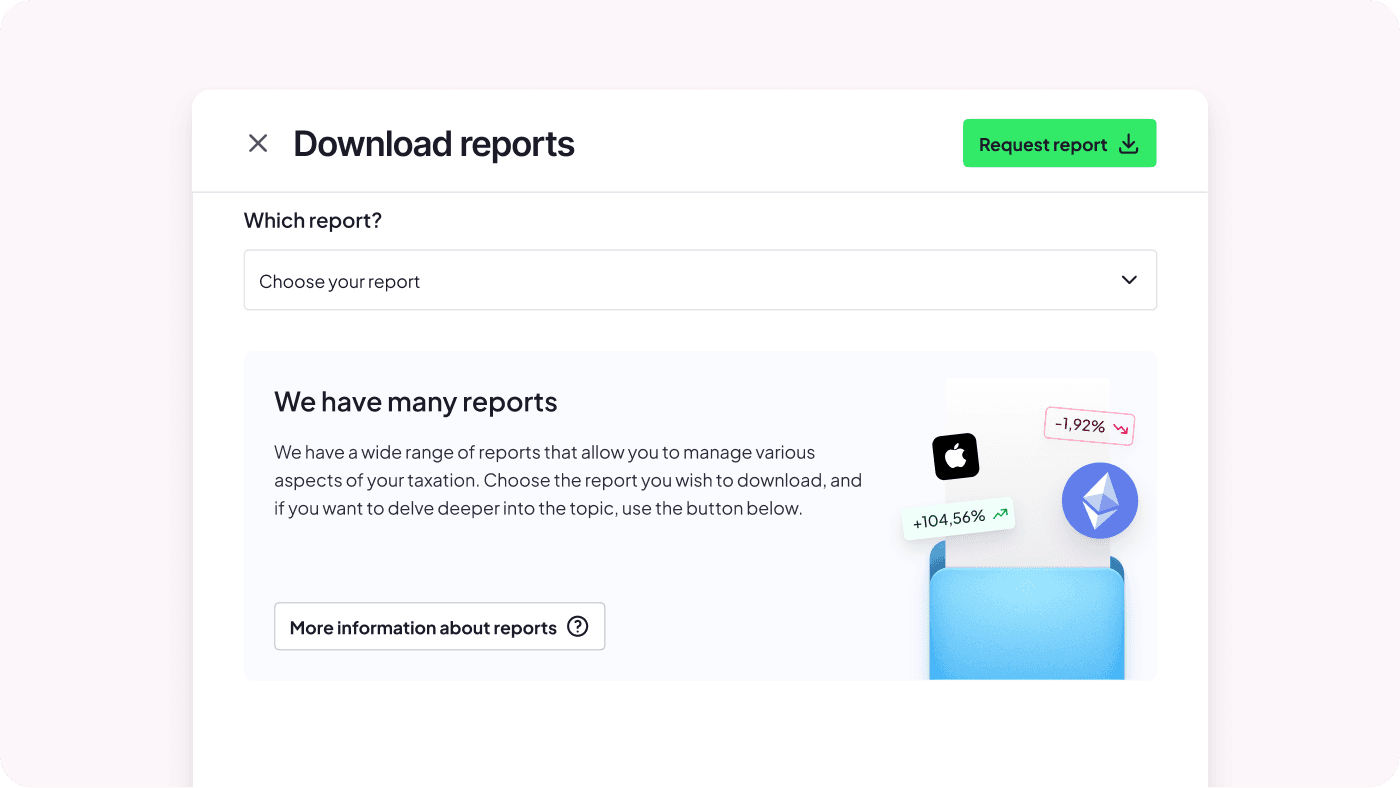The width and height of the screenshot is (1400, 788).
Task: Click the X close icon
Action: [x=257, y=143]
